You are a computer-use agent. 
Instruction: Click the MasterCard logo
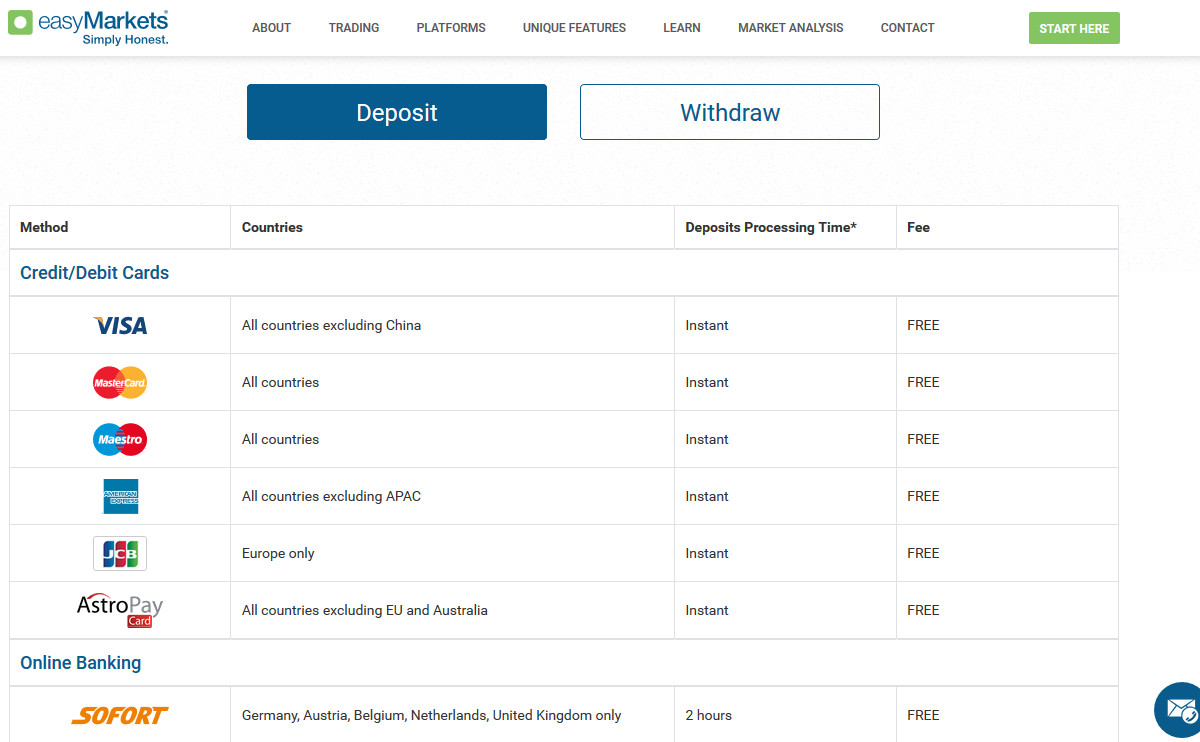[120, 382]
